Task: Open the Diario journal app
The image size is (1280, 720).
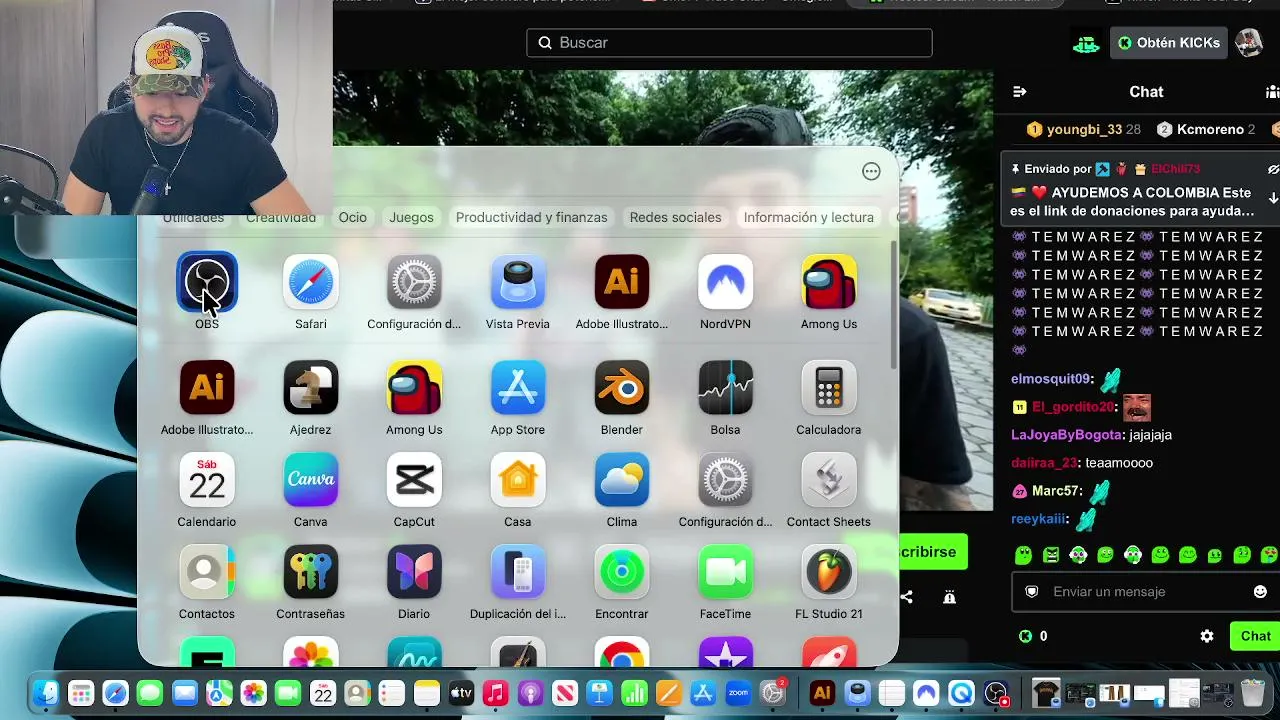Action: coord(414,572)
